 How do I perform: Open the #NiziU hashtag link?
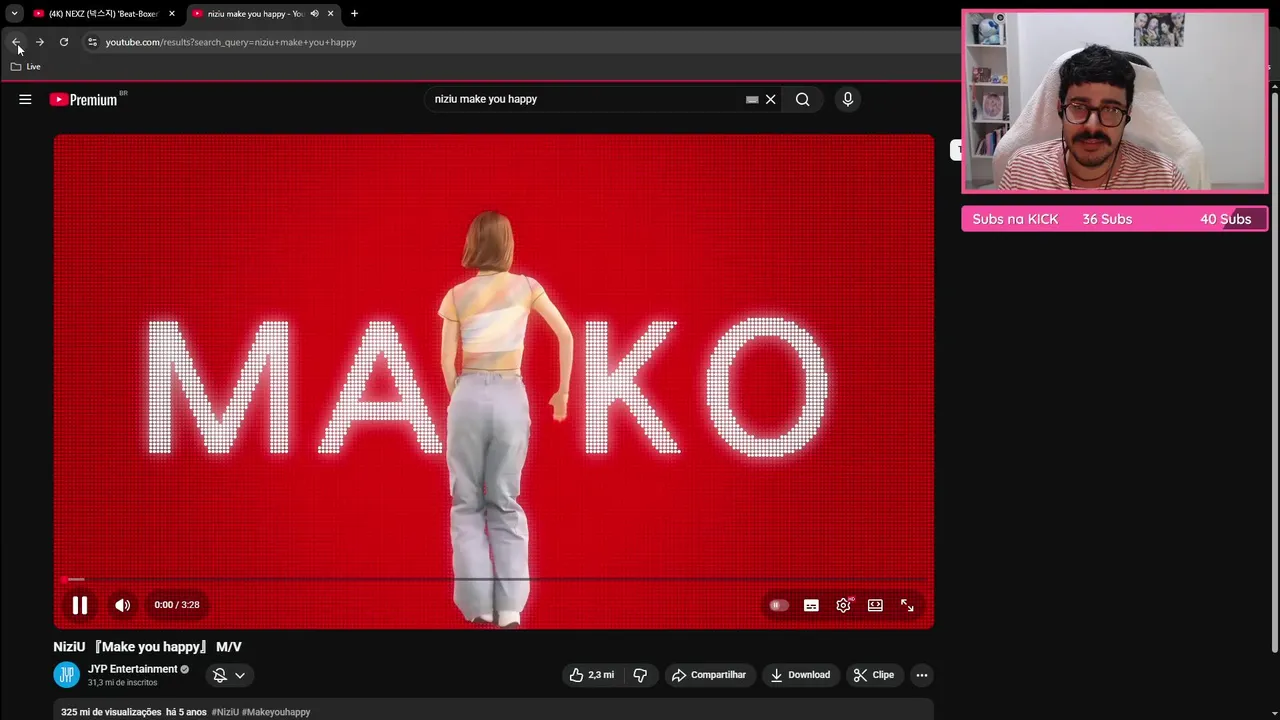[224, 712]
